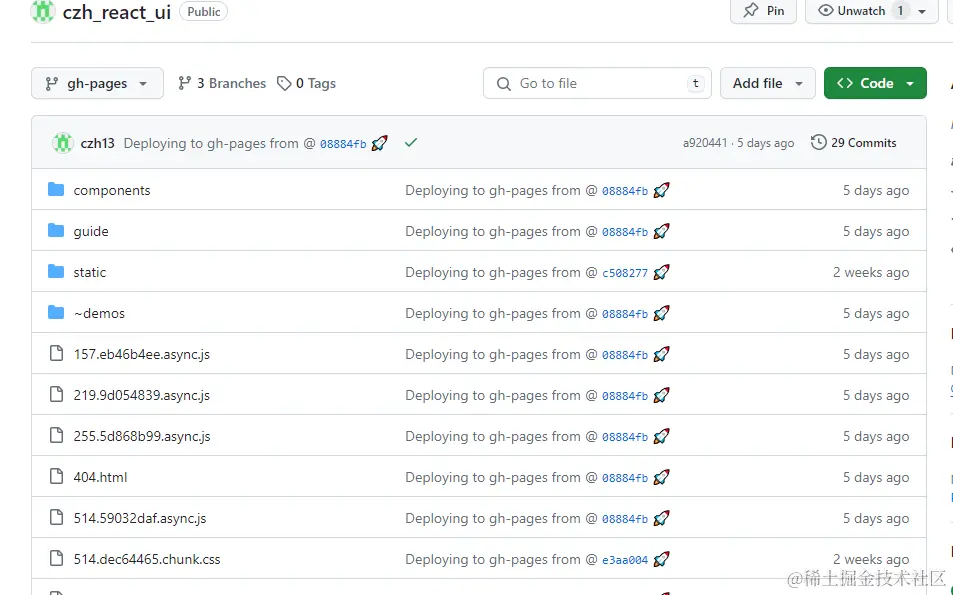Screen dimensions: 953x595
Task: Open file 255.5d868b99.async.js
Action: click(142, 436)
